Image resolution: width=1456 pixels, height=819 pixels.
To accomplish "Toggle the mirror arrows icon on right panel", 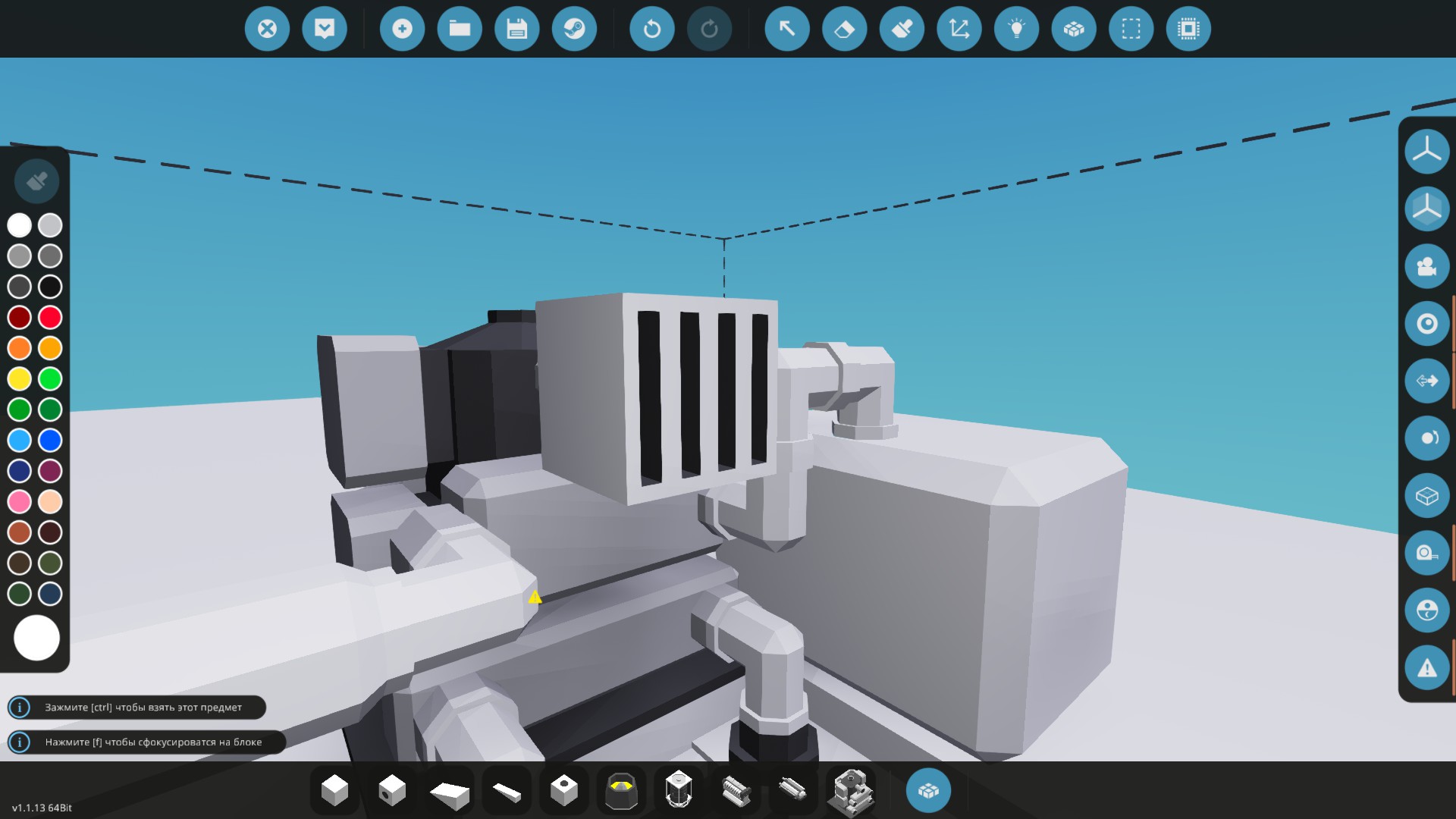I will click(1426, 381).
